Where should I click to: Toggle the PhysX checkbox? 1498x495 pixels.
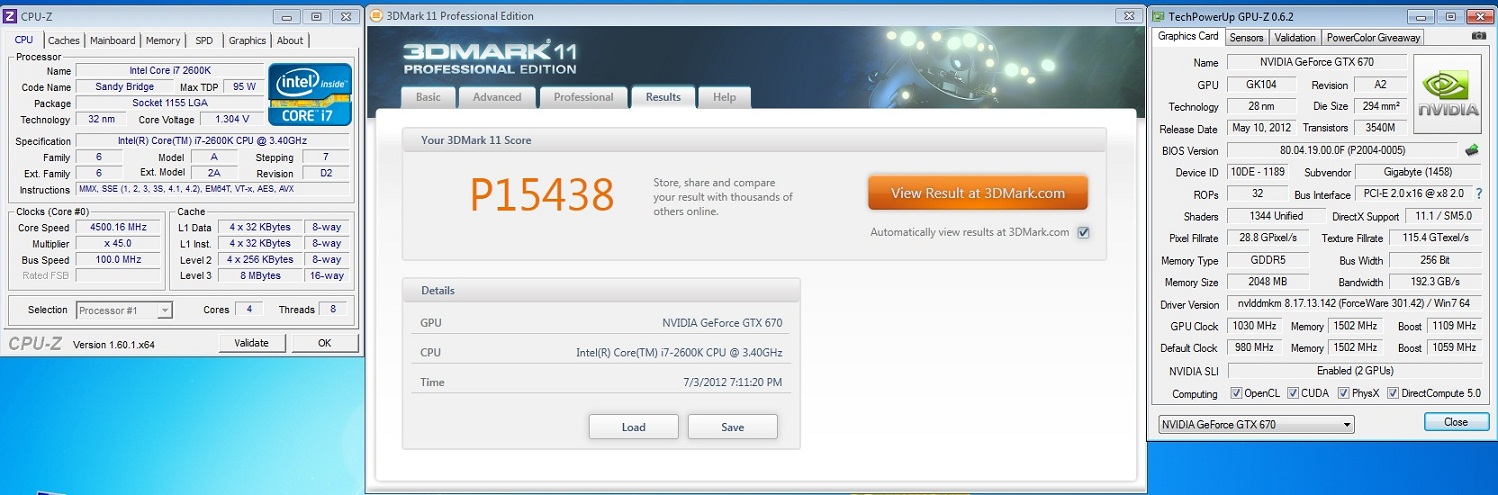(1343, 393)
